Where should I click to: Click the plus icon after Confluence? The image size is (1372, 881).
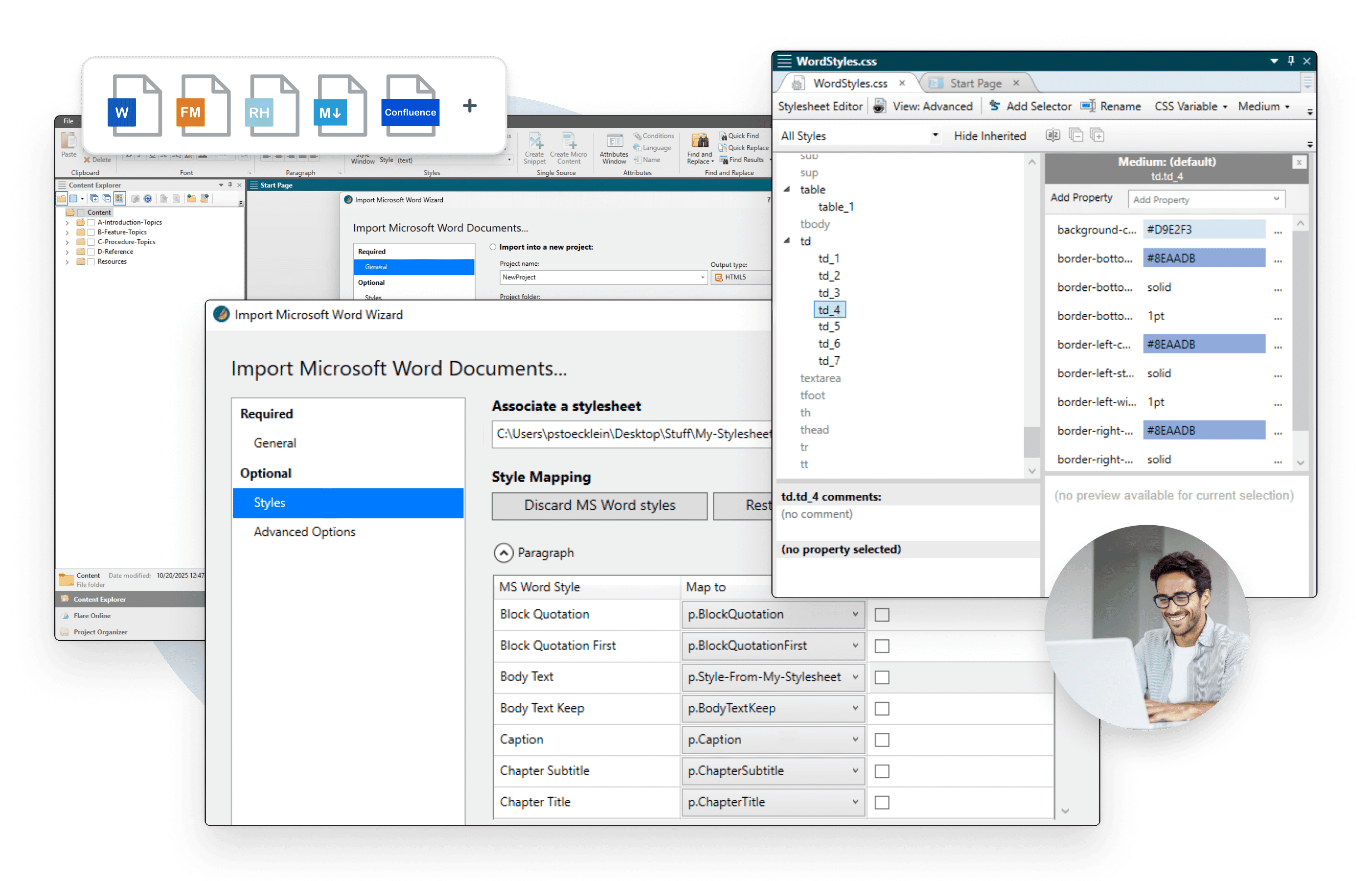click(470, 106)
